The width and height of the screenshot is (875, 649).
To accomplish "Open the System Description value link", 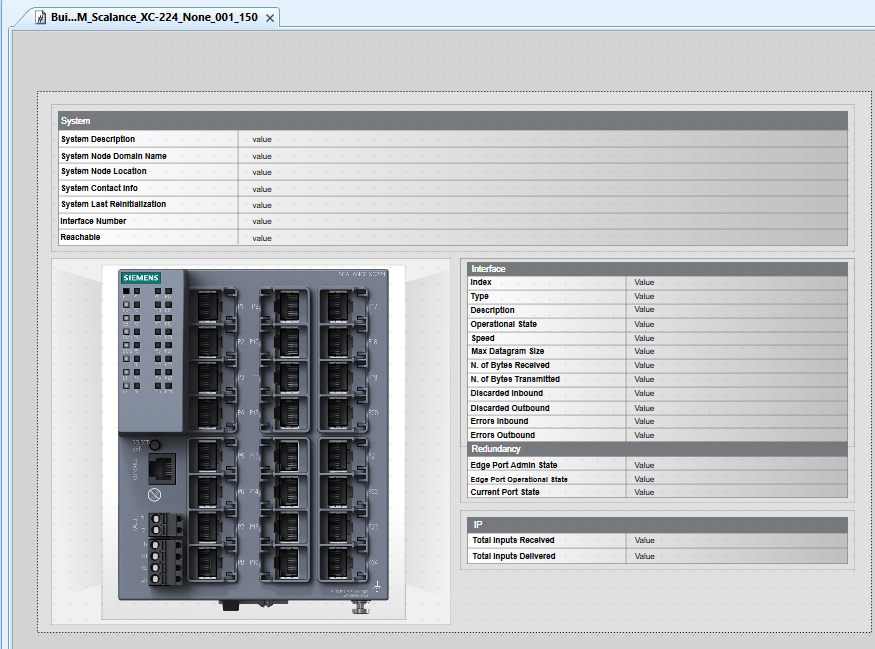I will pyautogui.click(x=259, y=139).
